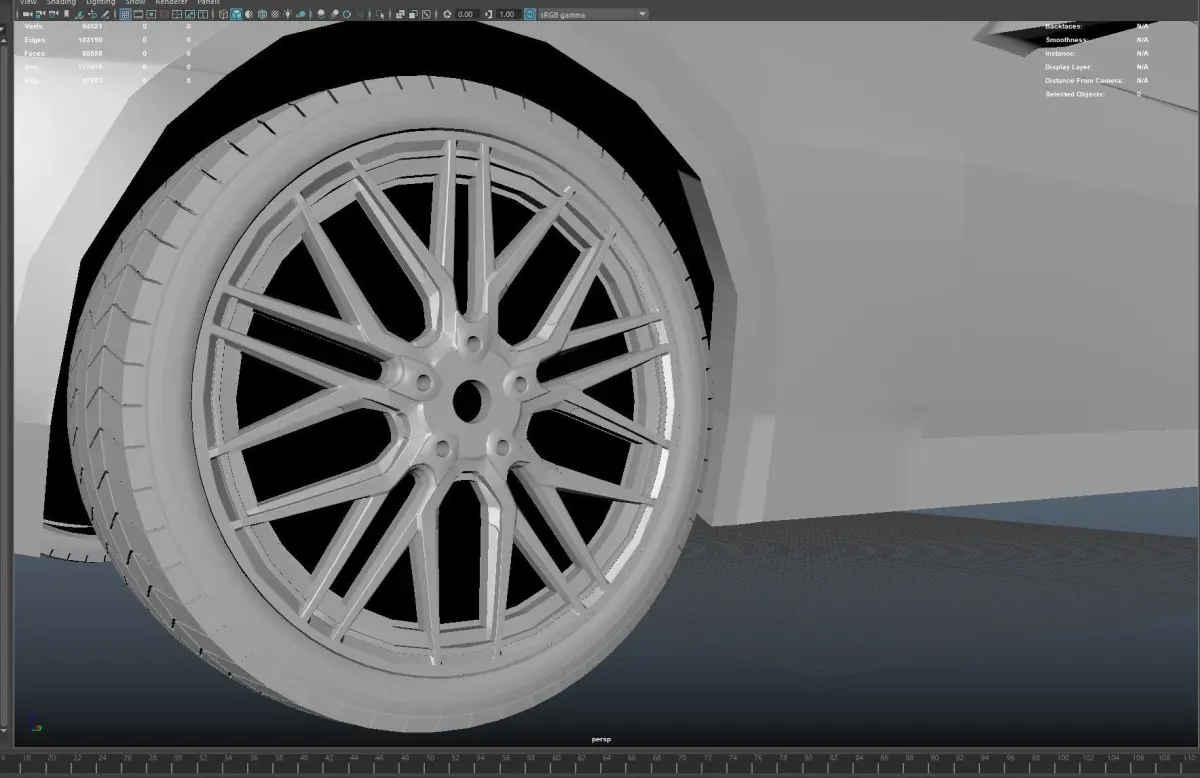The width and height of the screenshot is (1200, 778).
Task: Click the Smoothness HUD label
Action: pos(1066,39)
